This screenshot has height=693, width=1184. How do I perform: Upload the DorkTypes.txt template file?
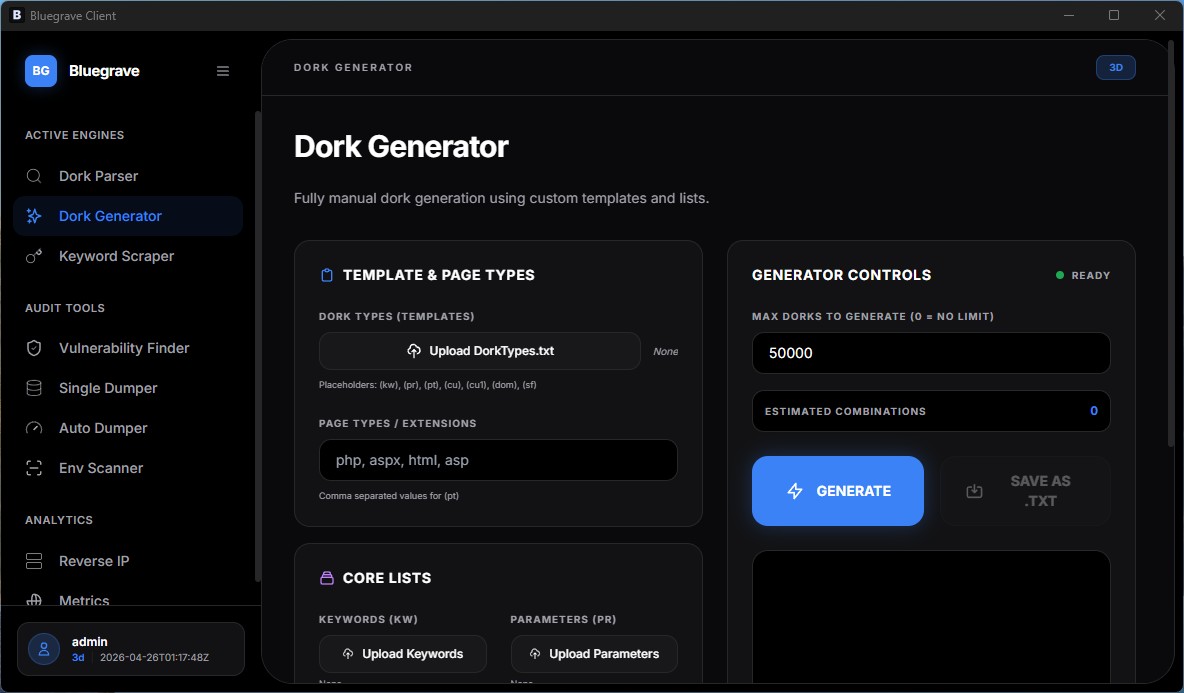click(479, 351)
